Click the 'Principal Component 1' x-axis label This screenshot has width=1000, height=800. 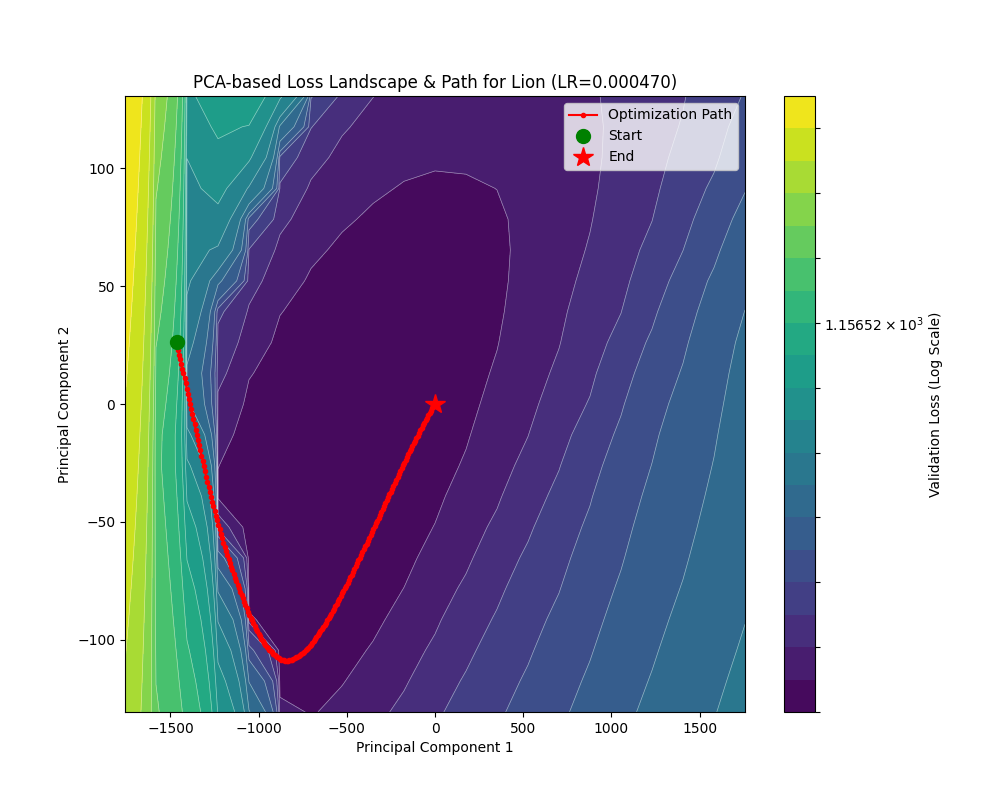tap(434, 747)
